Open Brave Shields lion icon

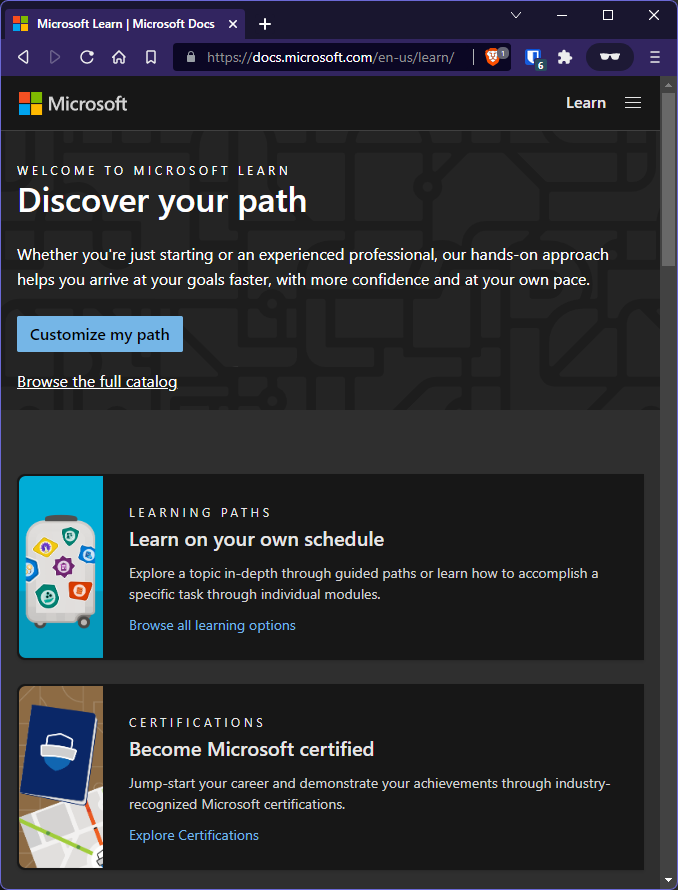493,57
